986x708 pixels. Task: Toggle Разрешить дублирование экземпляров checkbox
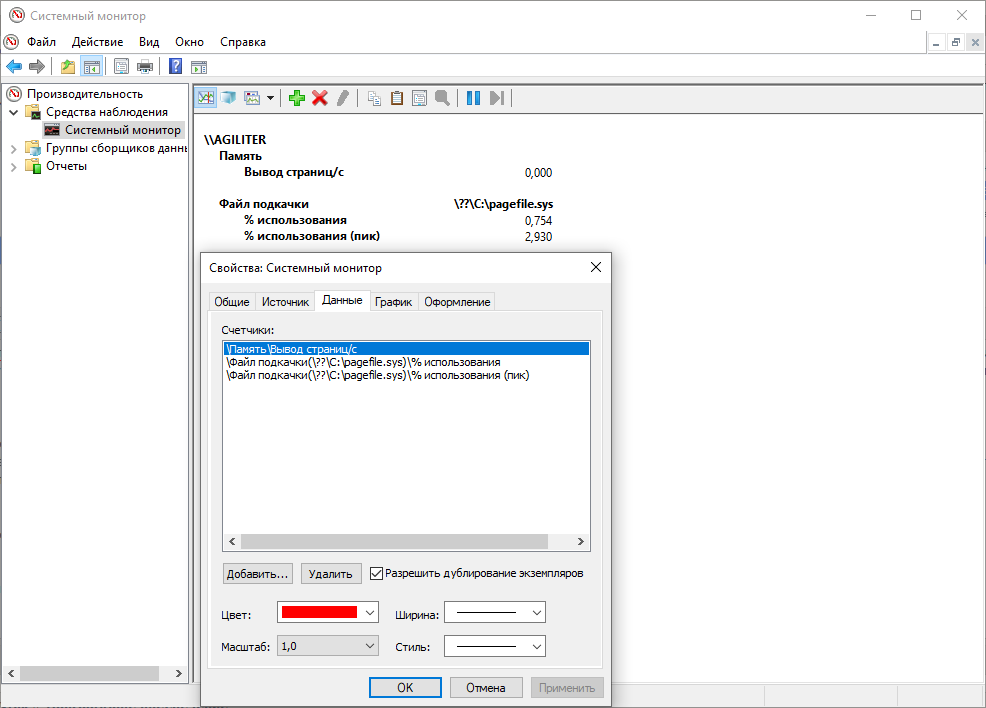376,573
